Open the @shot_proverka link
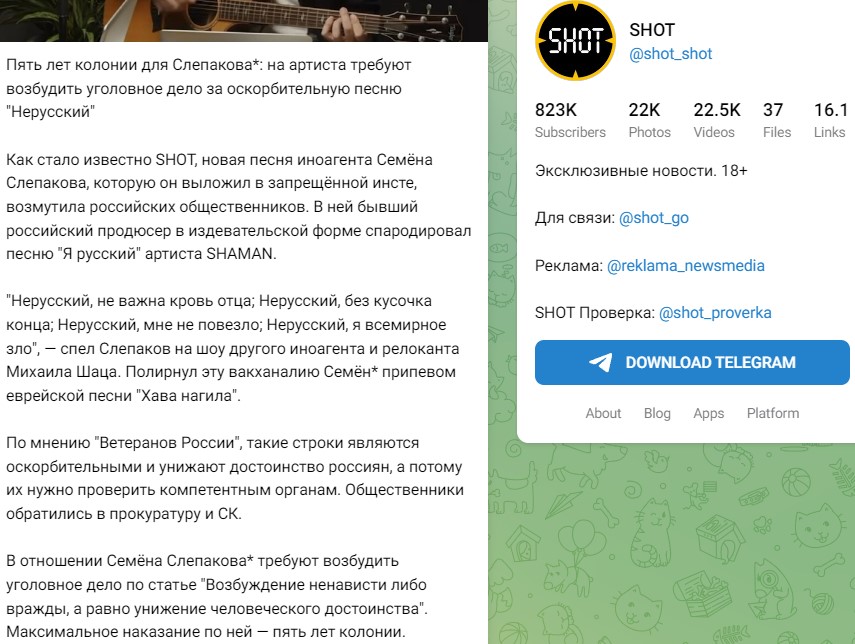 coord(715,313)
